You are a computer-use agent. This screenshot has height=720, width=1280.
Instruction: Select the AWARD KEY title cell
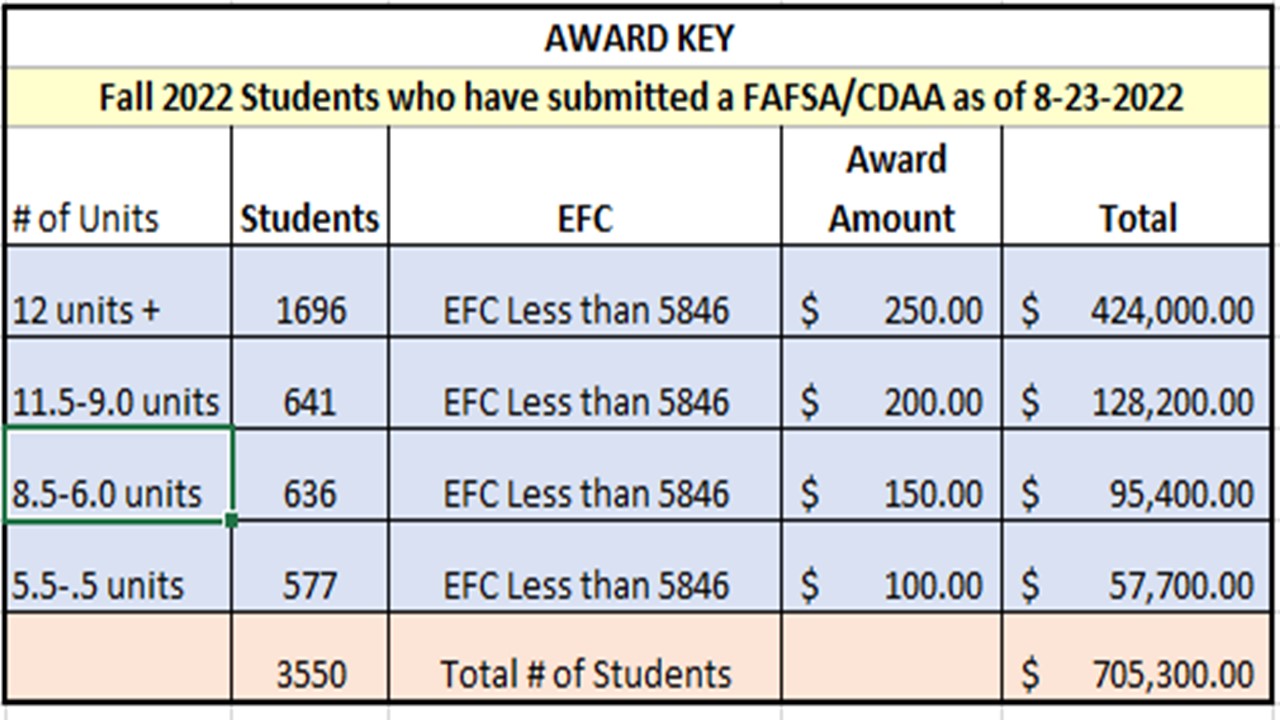[x=640, y=38]
